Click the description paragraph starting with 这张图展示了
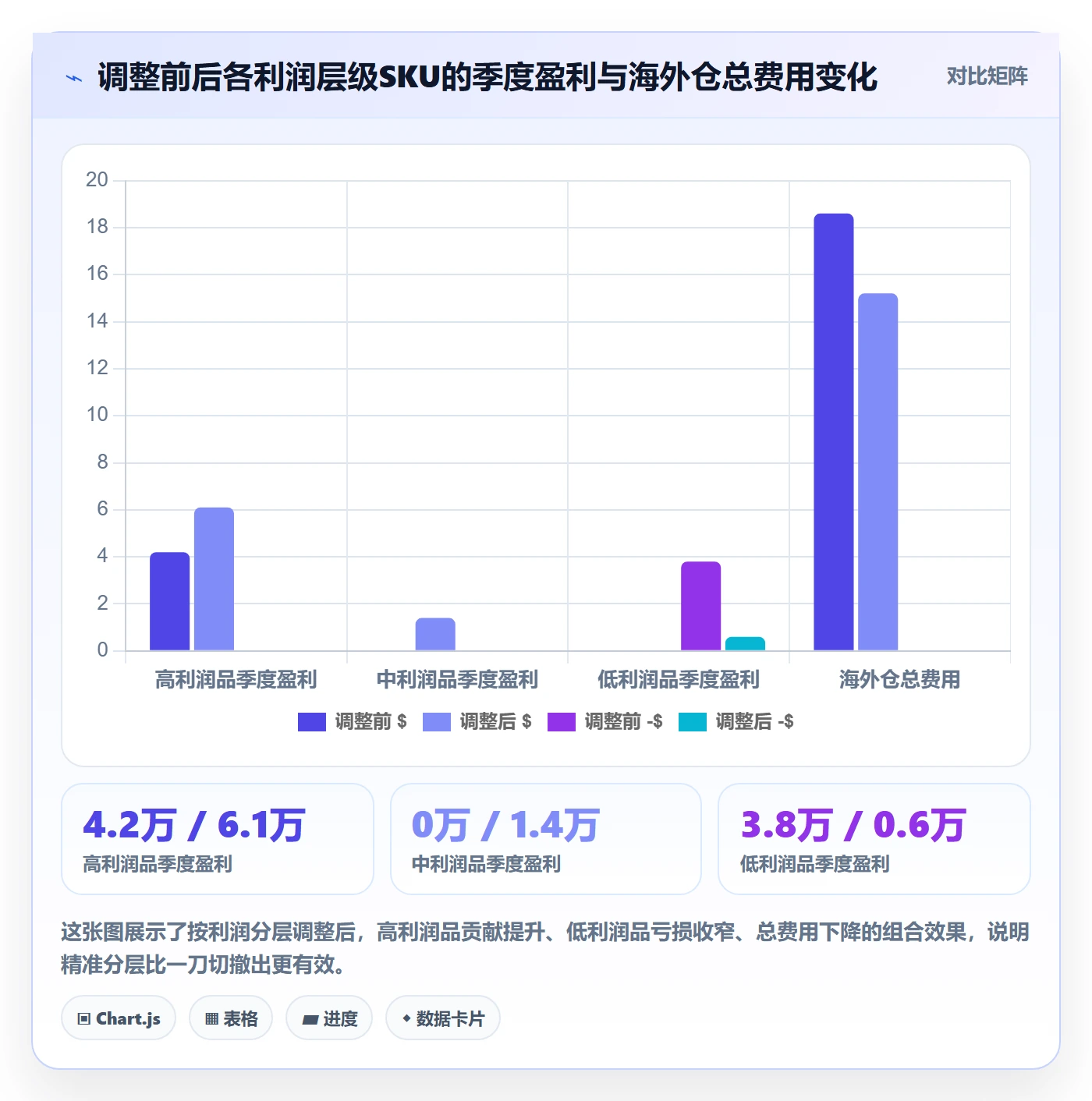This screenshot has height=1101, width=1092. pyautogui.click(x=545, y=948)
